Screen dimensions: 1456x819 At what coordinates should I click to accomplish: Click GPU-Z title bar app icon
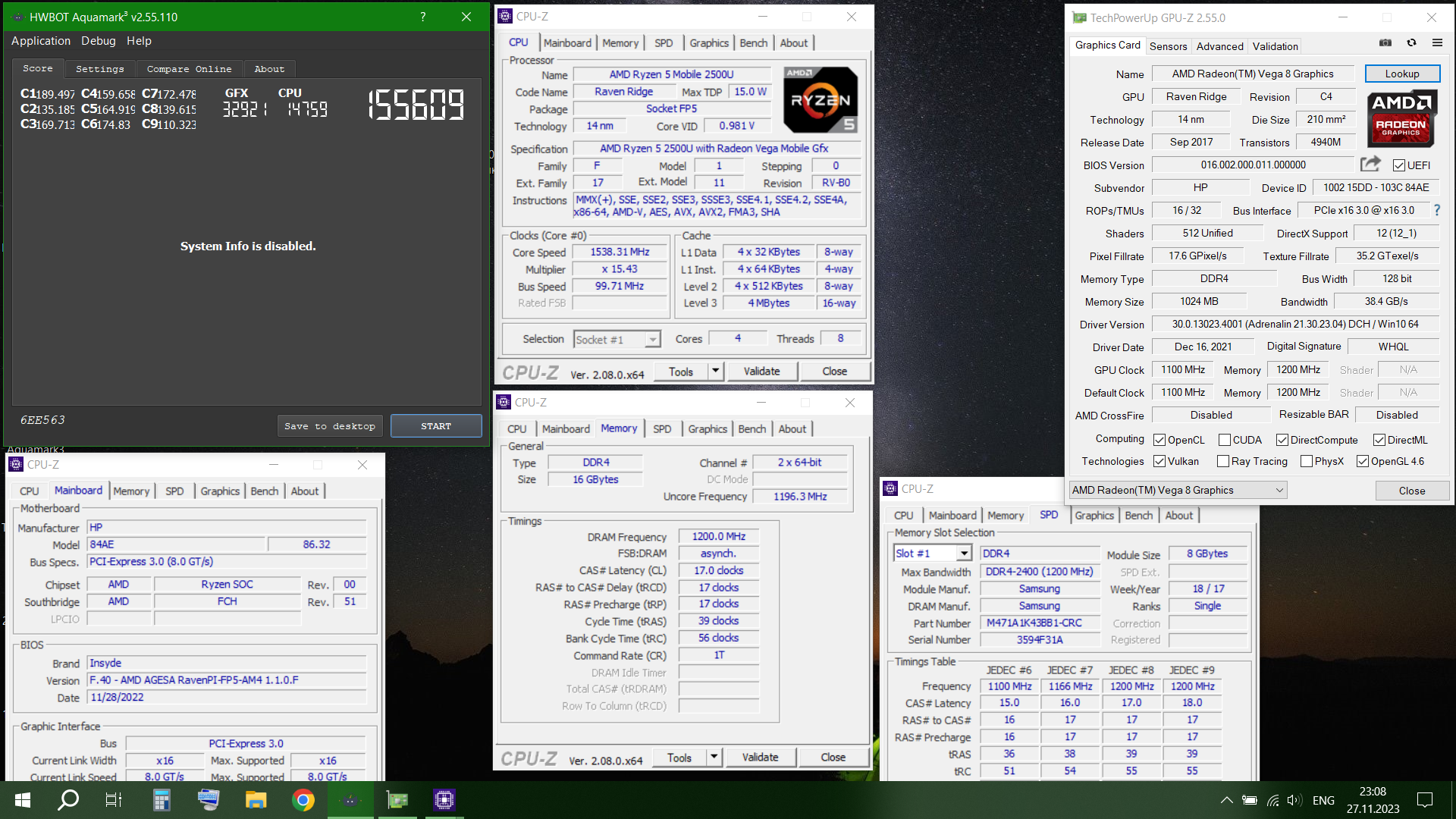tap(1079, 17)
